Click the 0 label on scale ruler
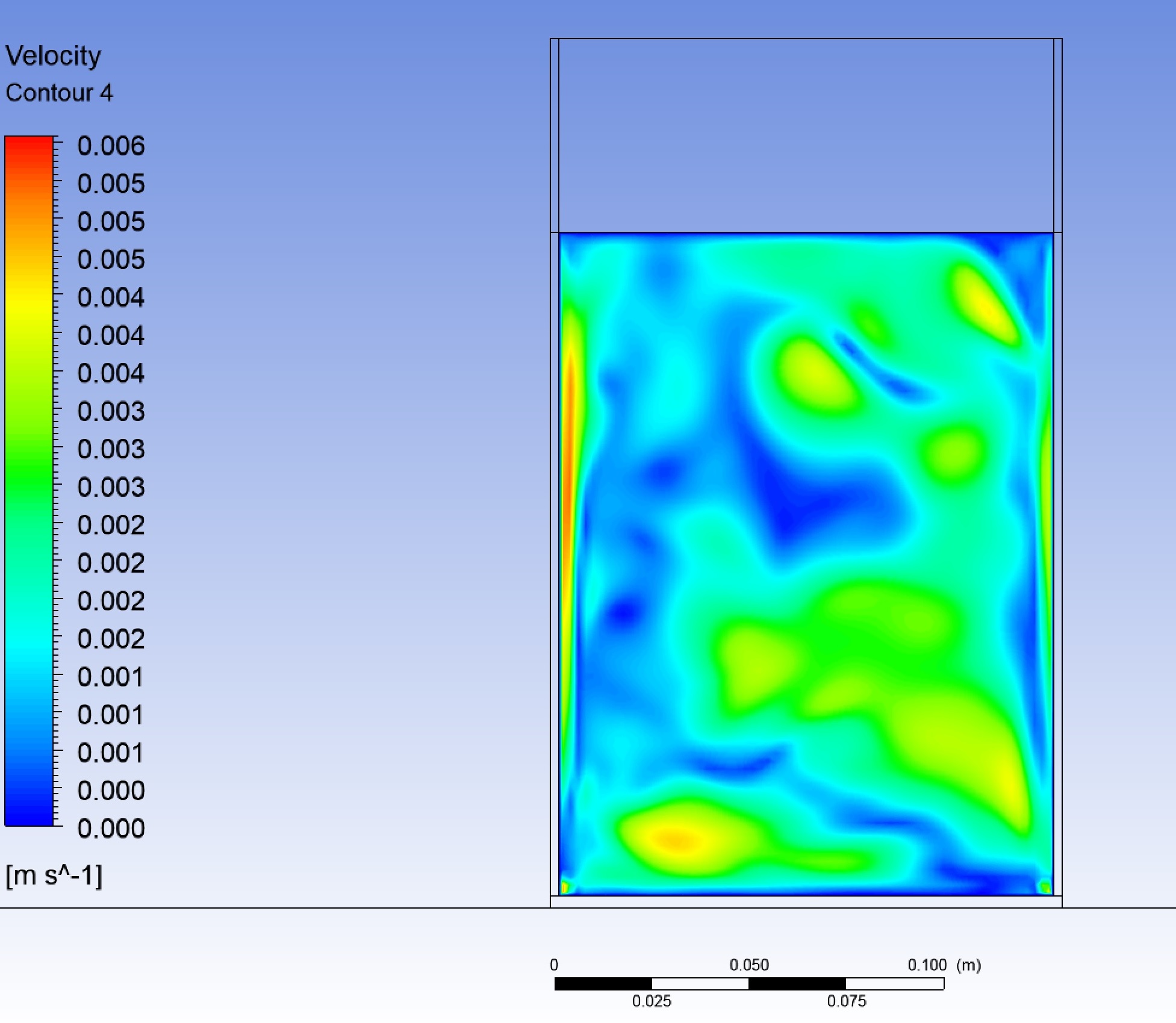1176x1023 pixels. tap(554, 965)
